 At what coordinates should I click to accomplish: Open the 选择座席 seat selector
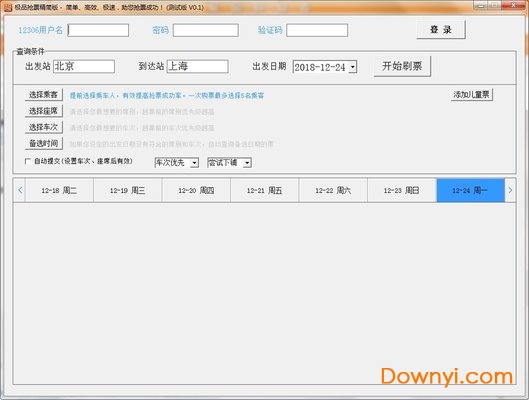44,111
